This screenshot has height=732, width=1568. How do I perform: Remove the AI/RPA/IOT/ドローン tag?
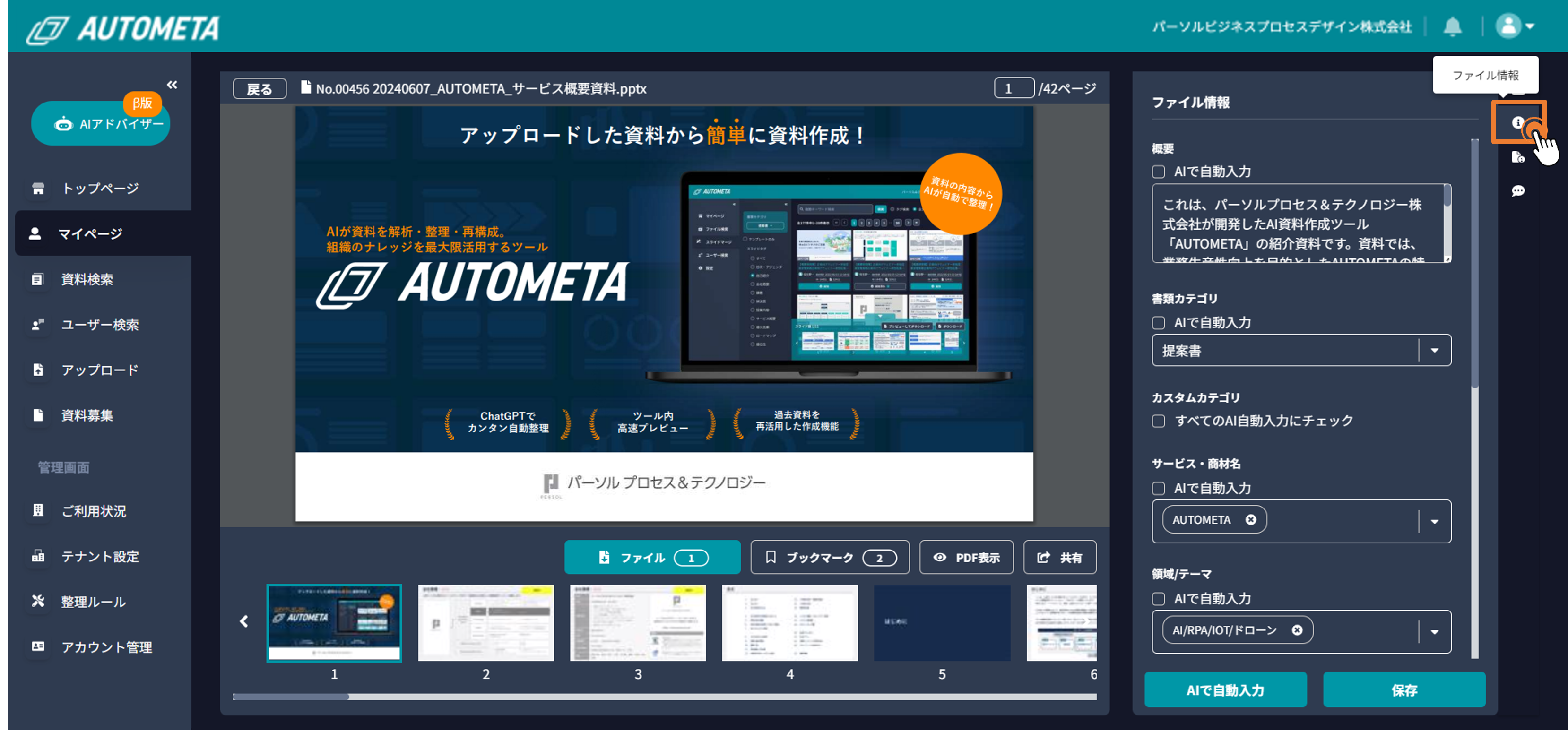pyautogui.click(x=1297, y=630)
